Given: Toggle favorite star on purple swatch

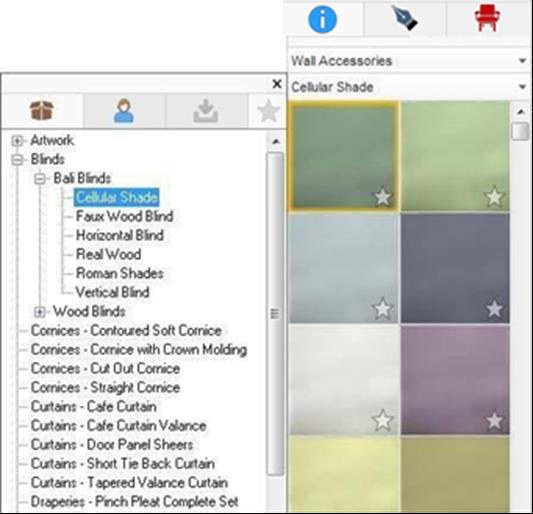Looking at the screenshot, I should point(494,421).
